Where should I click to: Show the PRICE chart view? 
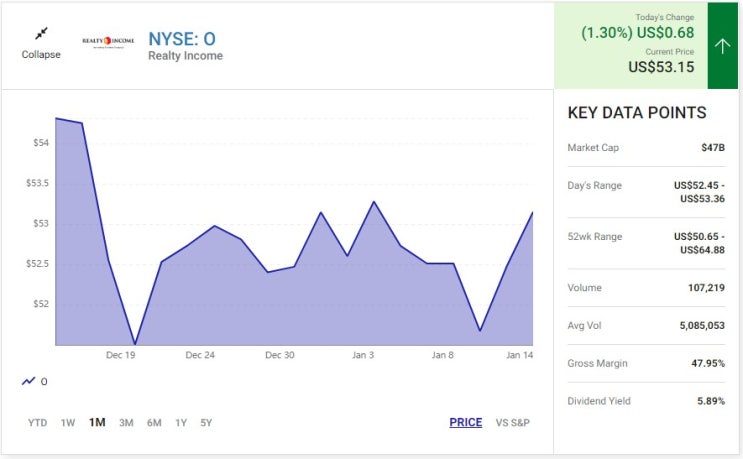[465, 423]
